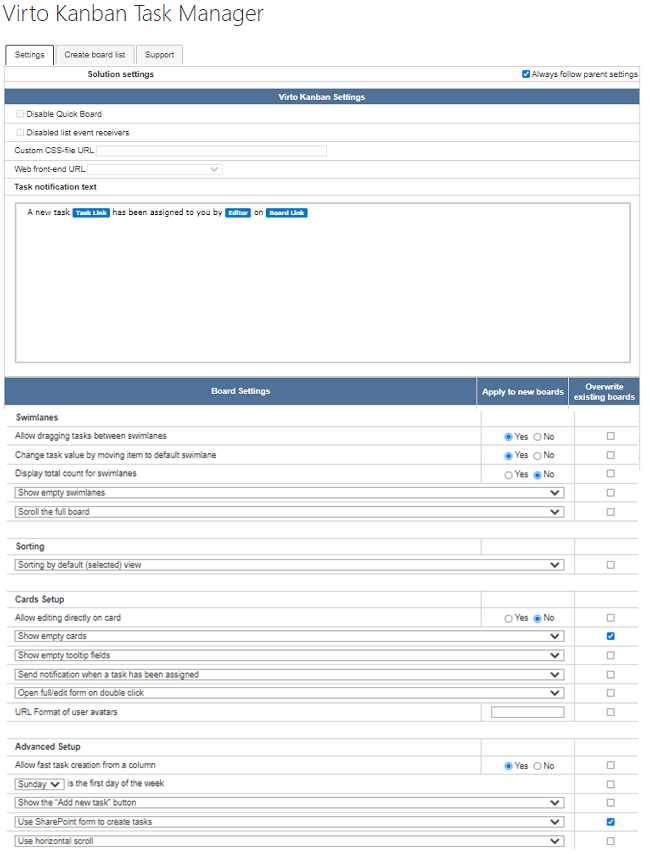Image resolution: width=650 pixels, height=854 pixels.
Task: Click the Swimlanes section label
Action: coord(37,418)
